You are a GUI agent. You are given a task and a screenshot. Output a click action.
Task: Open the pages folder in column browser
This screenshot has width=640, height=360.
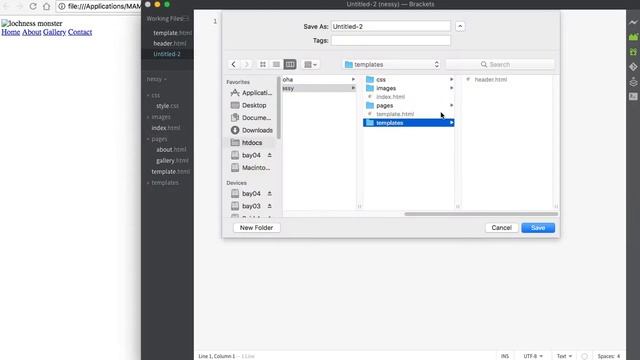tap(409, 105)
